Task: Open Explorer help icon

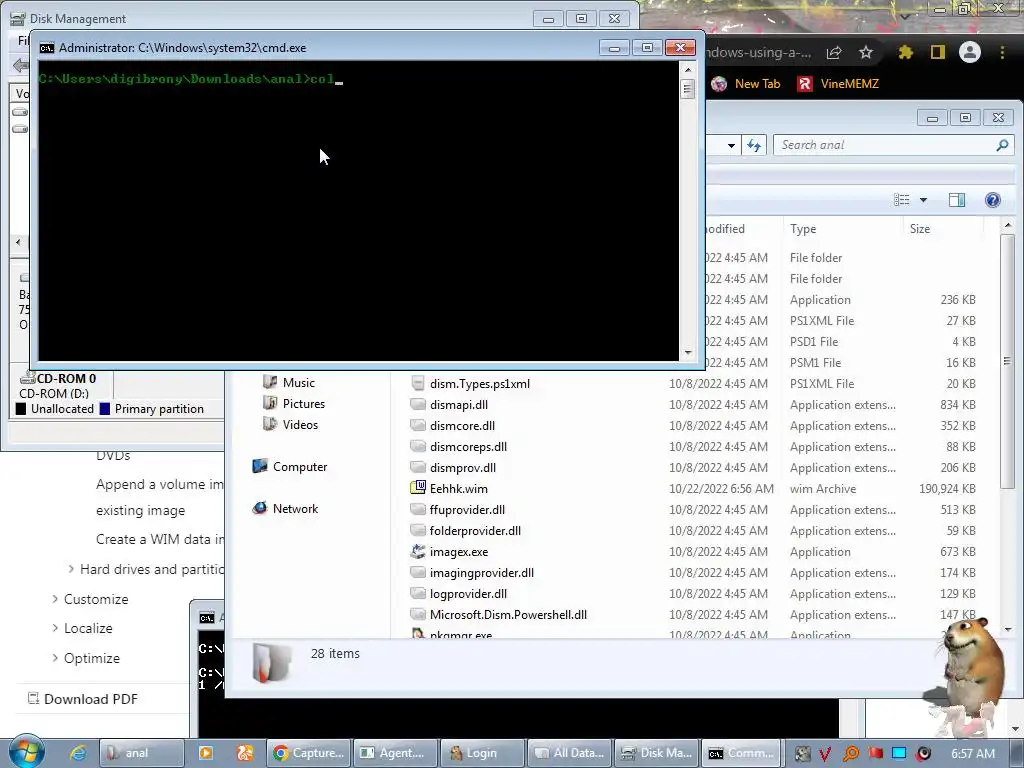Action: [x=993, y=200]
